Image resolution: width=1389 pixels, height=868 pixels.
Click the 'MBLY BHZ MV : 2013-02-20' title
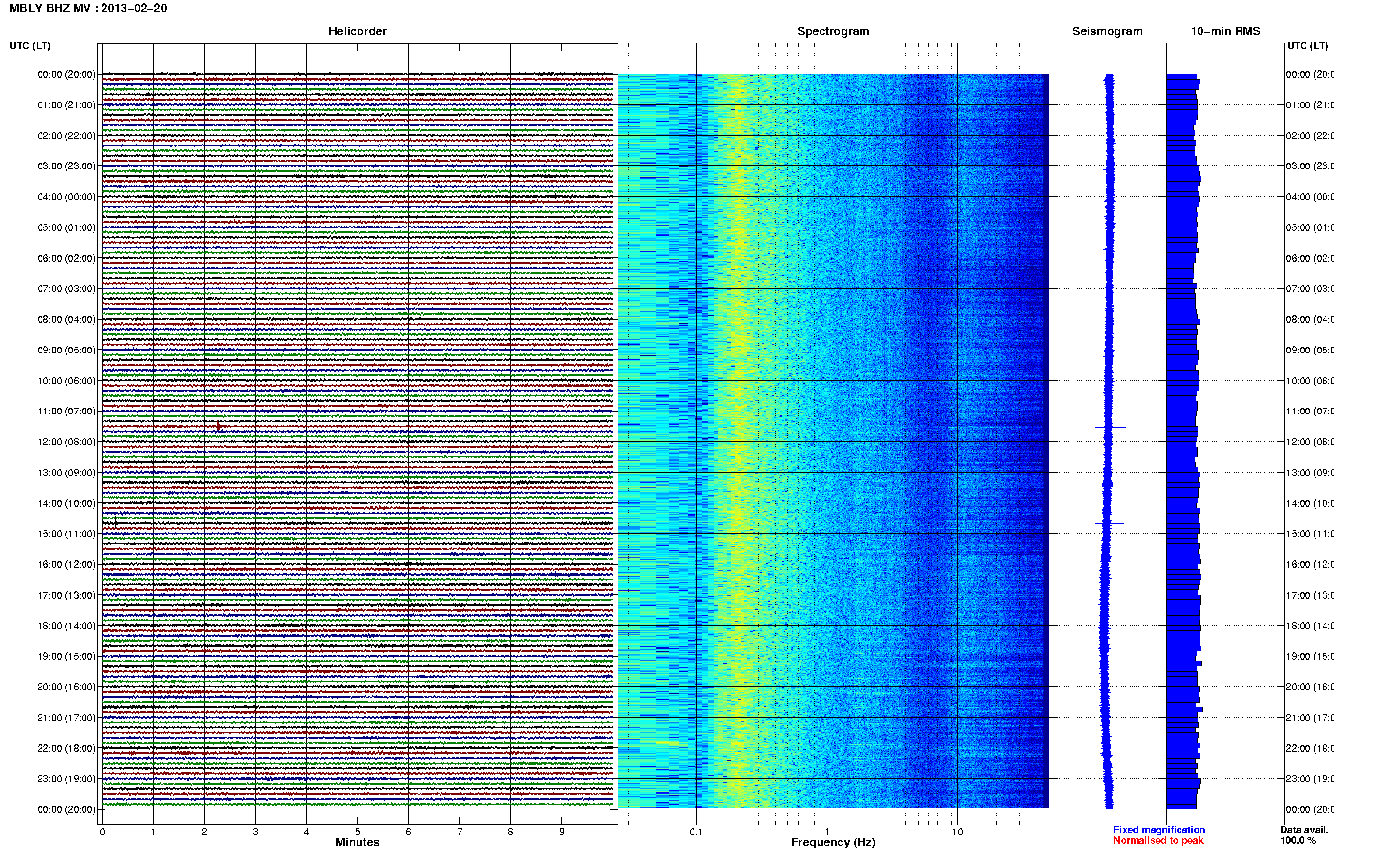pyautogui.click(x=88, y=8)
